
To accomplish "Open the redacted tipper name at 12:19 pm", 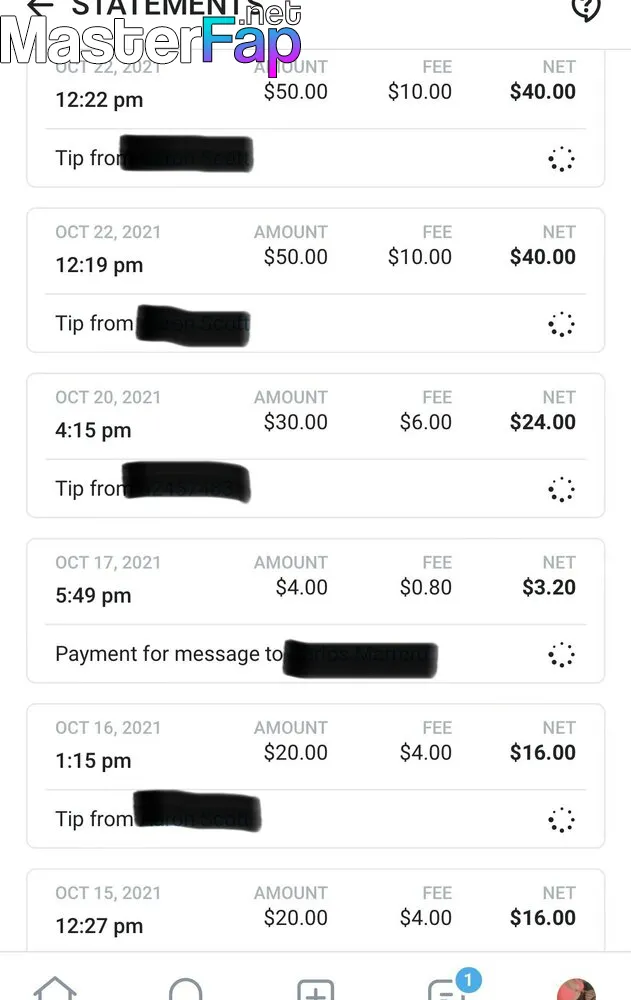I will coord(194,325).
